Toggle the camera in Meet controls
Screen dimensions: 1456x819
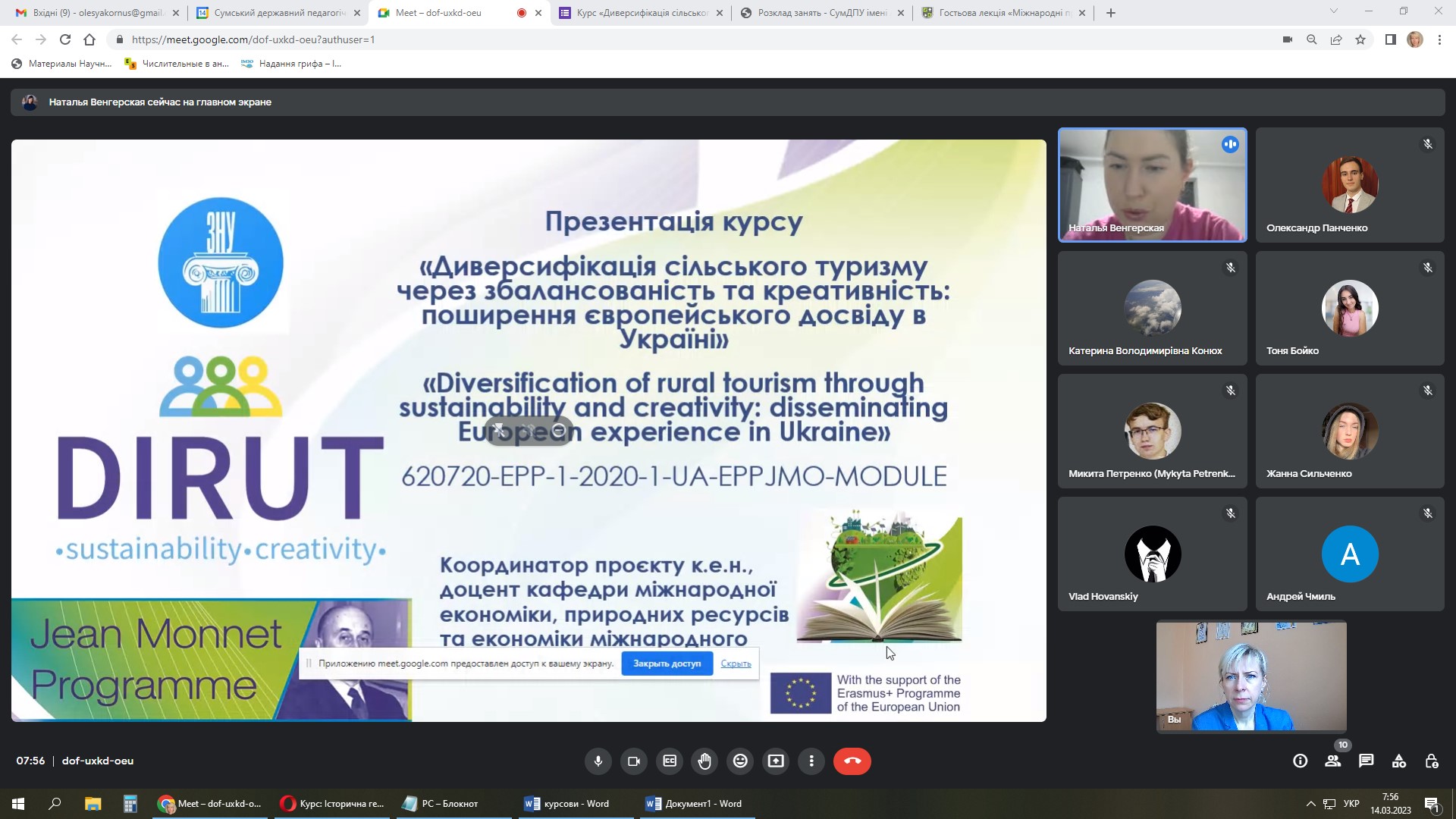pos(634,761)
